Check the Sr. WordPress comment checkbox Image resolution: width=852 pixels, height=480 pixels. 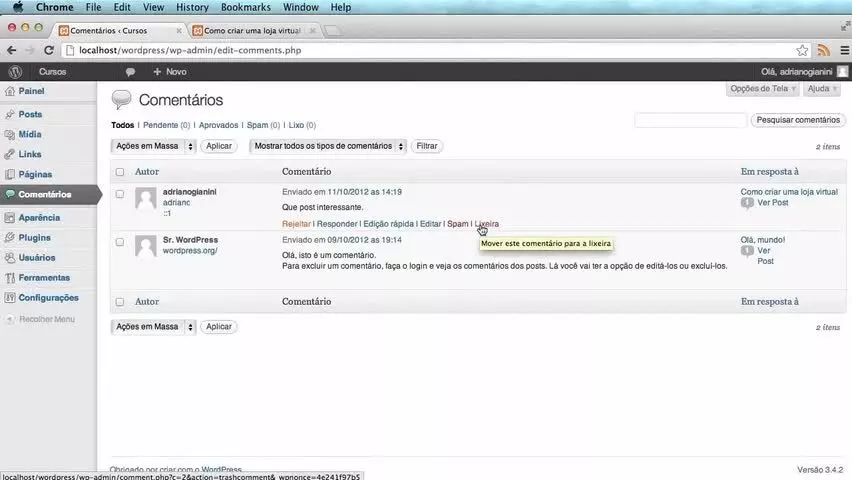coord(120,242)
